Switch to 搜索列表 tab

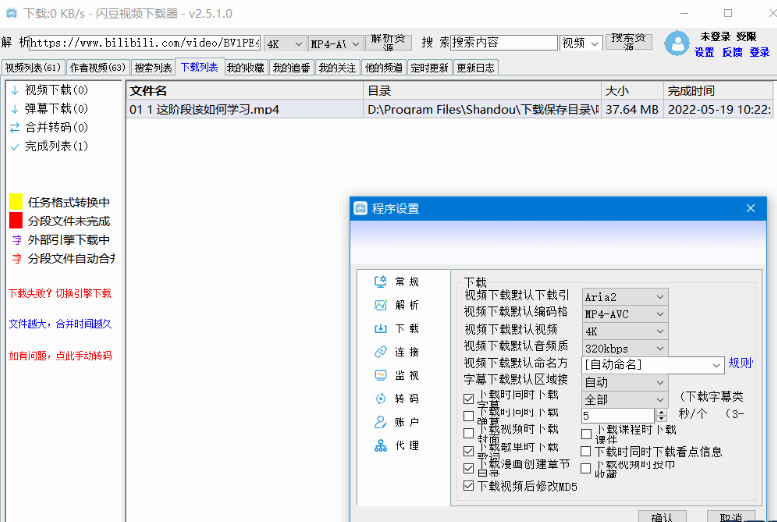pos(154,67)
